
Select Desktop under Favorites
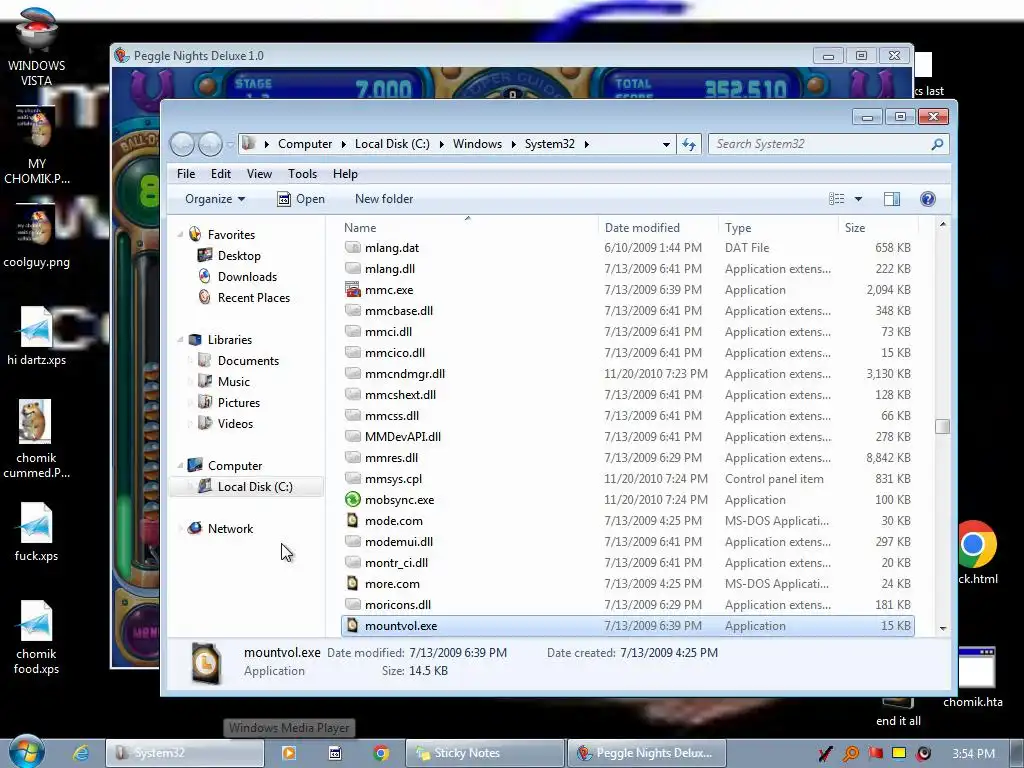point(239,255)
